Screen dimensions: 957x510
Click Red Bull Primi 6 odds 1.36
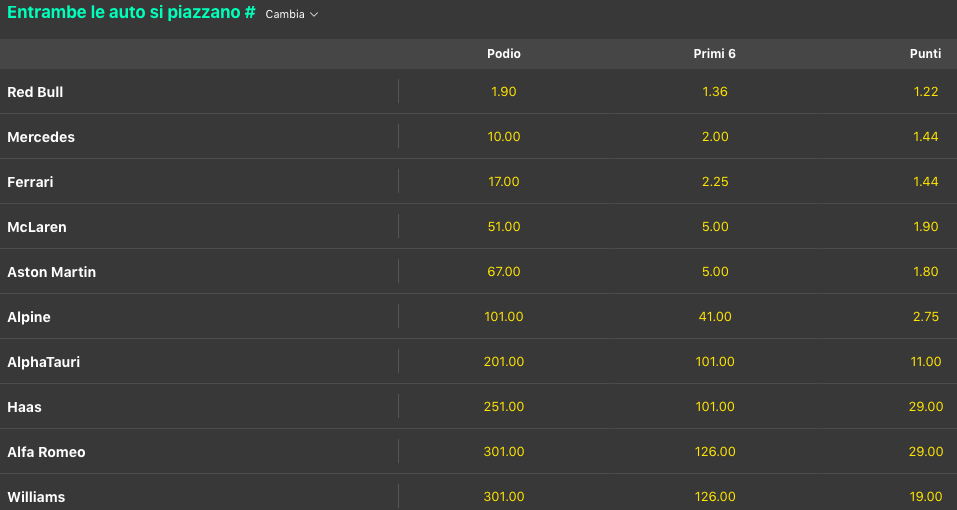pos(715,92)
